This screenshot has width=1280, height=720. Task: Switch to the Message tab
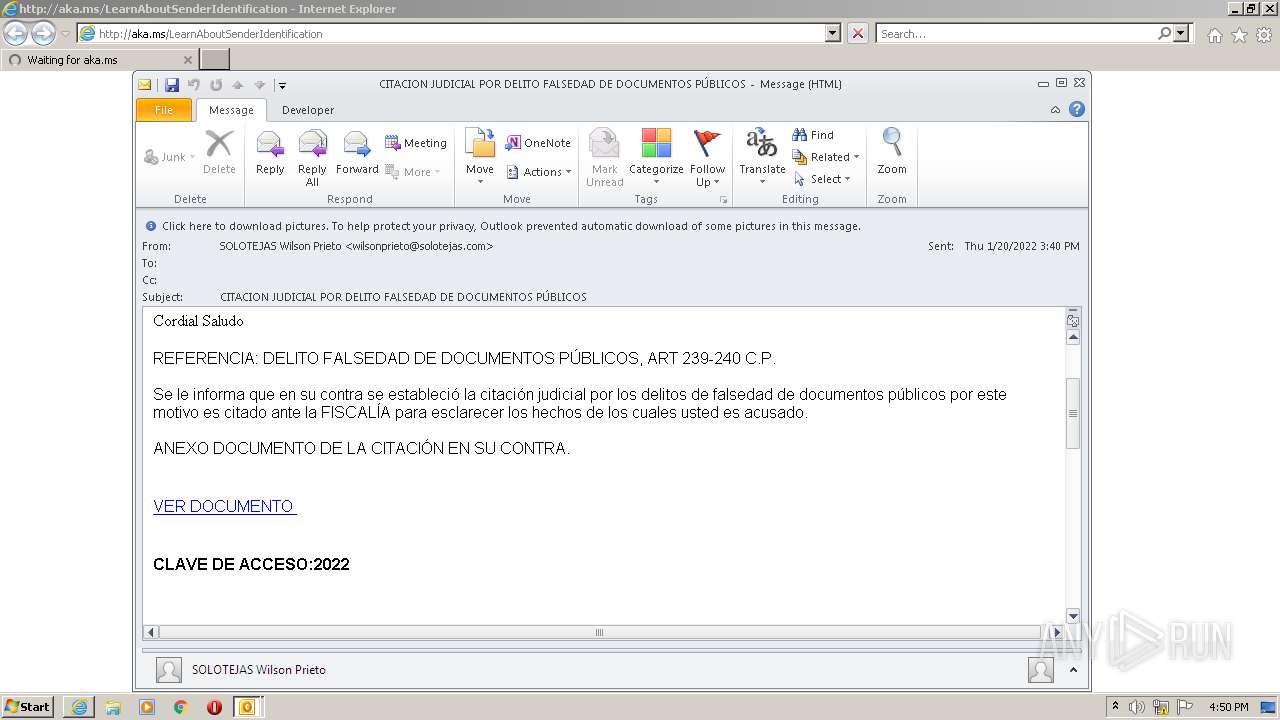coord(231,110)
